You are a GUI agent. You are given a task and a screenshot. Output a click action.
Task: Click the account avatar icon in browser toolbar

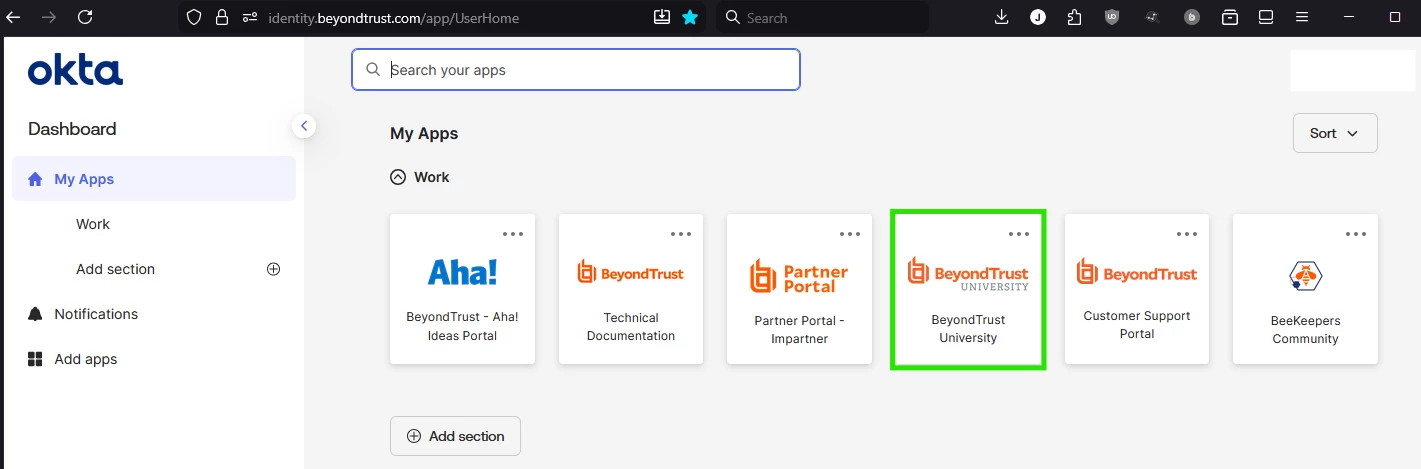point(1038,17)
